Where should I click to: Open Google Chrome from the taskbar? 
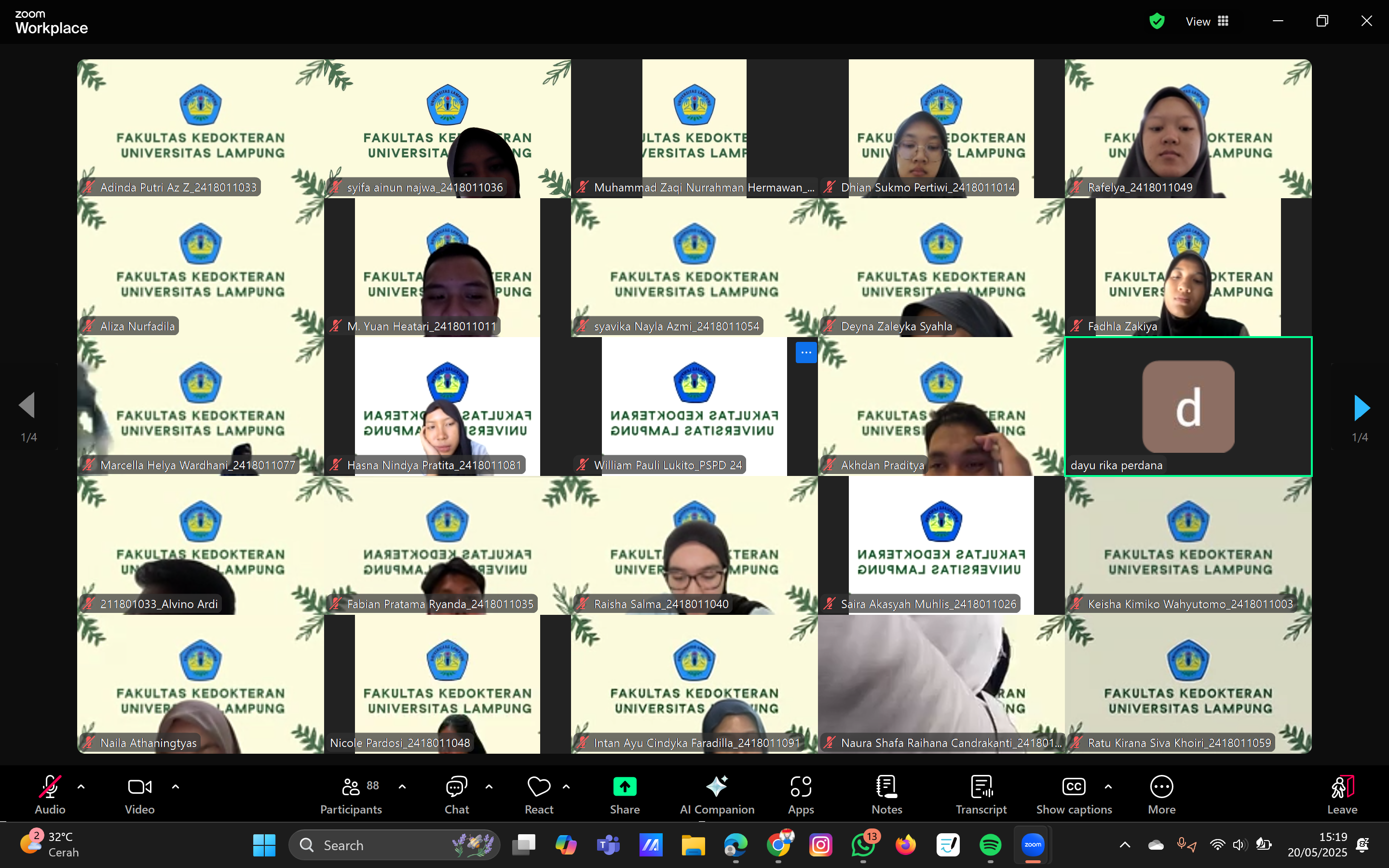coord(778,845)
